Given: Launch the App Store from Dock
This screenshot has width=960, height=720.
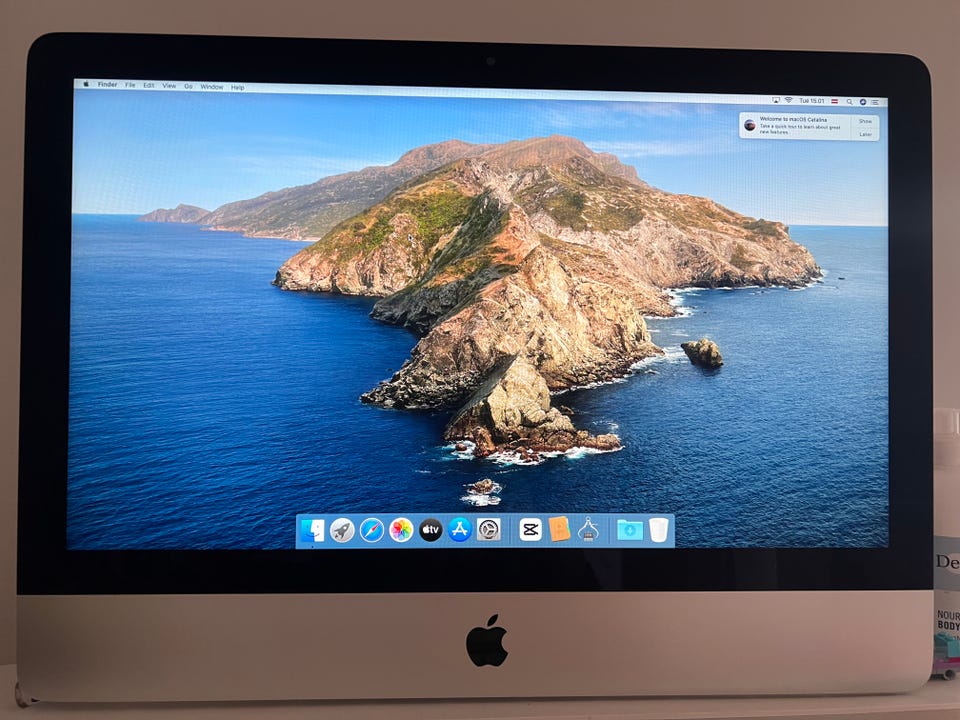Looking at the screenshot, I should (x=459, y=530).
